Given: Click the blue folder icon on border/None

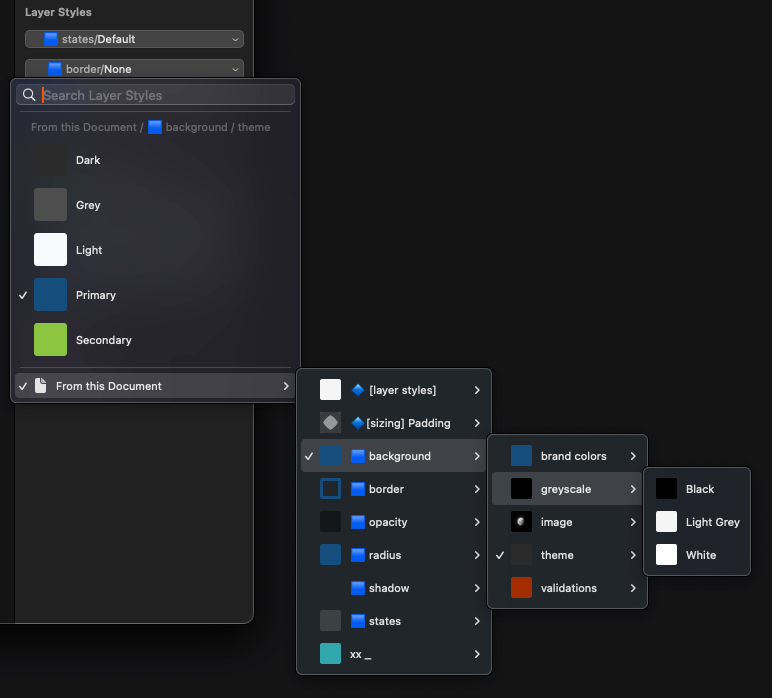Looking at the screenshot, I should (x=55, y=69).
